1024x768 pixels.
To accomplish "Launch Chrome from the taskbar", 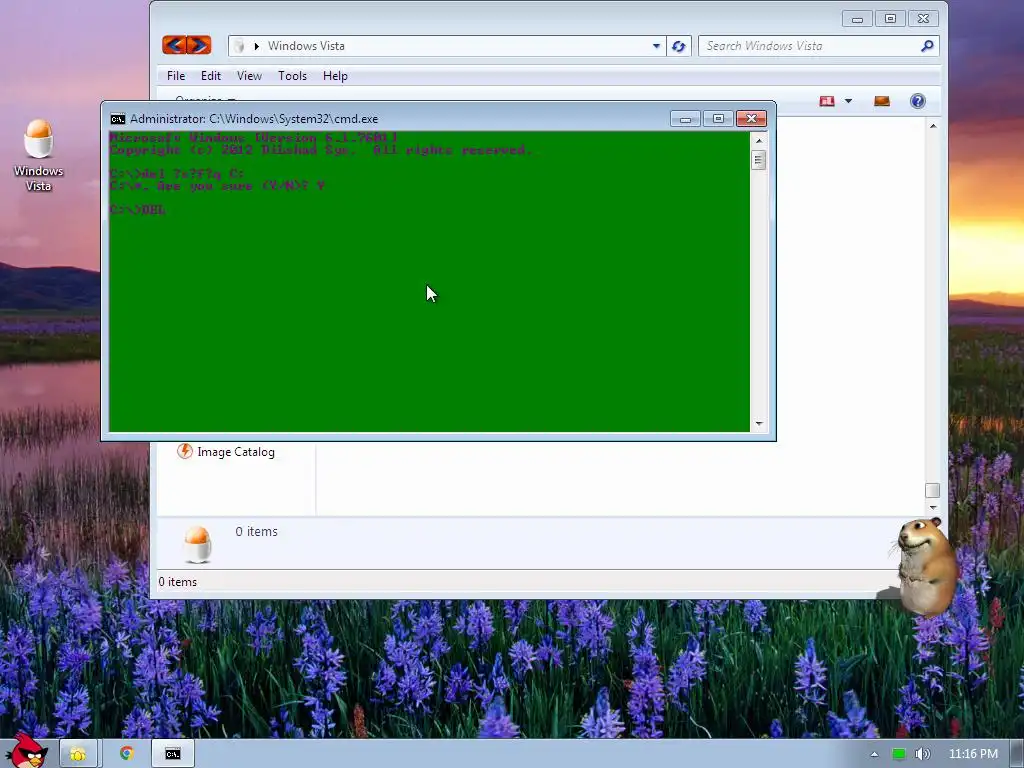I will pyautogui.click(x=127, y=754).
